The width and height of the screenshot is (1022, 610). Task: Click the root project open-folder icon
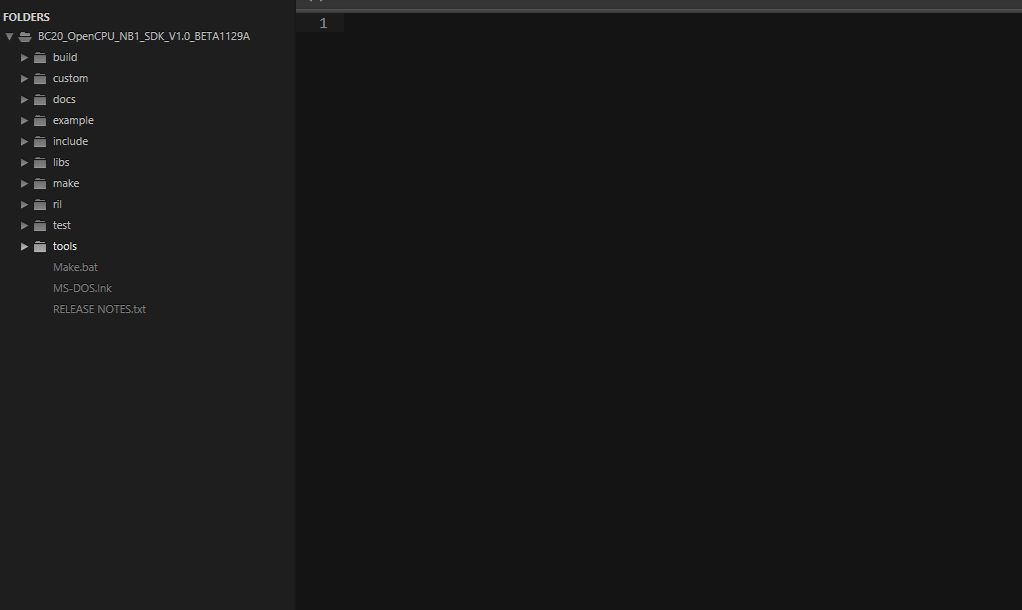pyautogui.click(x=25, y=36)
